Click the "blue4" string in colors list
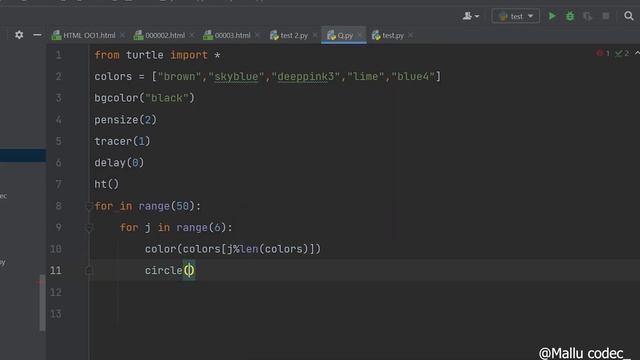 413,77
